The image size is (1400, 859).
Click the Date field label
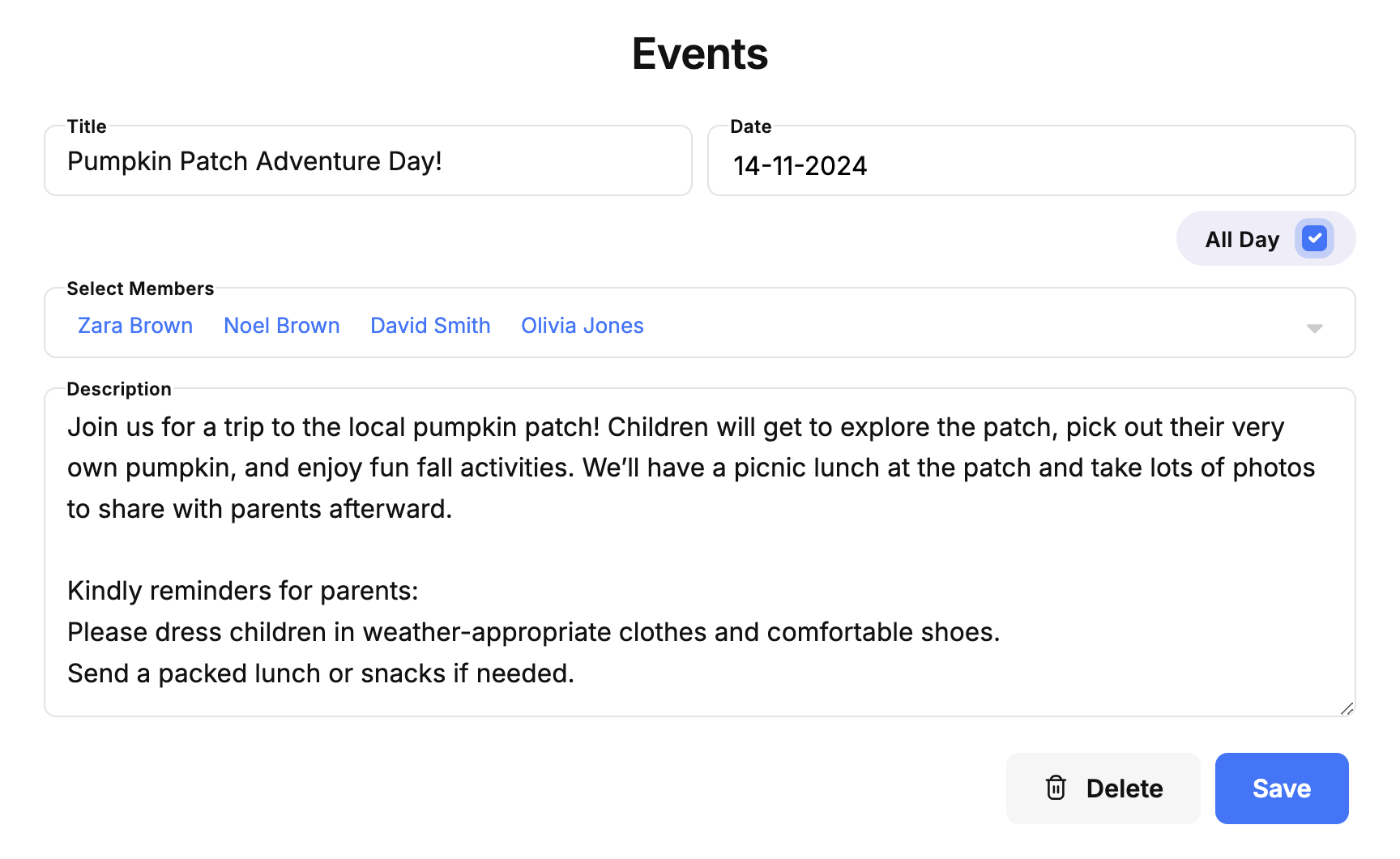pyautogui.click(x=751, y=126)
